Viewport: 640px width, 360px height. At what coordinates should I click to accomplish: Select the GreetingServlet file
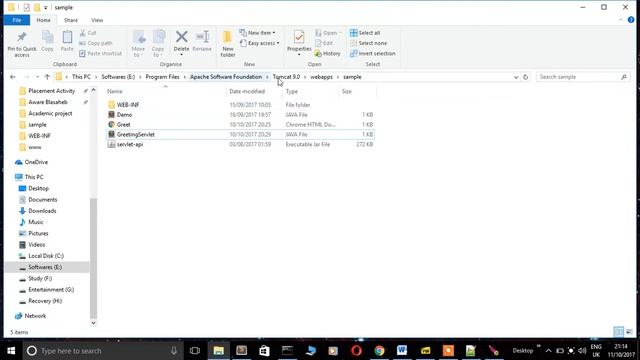tap(136, 134)
